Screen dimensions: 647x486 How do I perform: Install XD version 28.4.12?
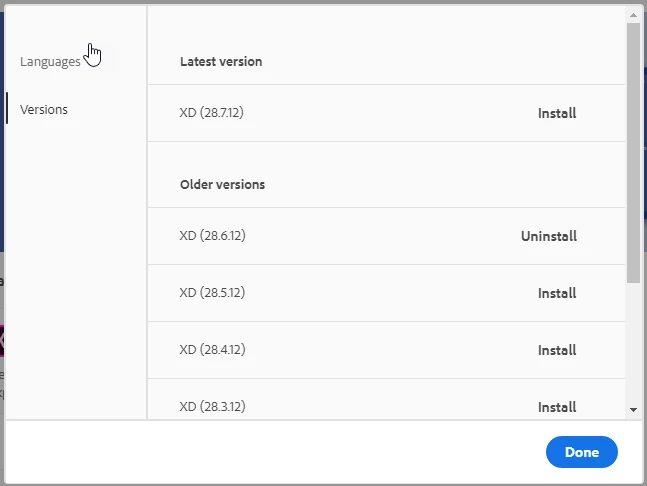point(557,350)
